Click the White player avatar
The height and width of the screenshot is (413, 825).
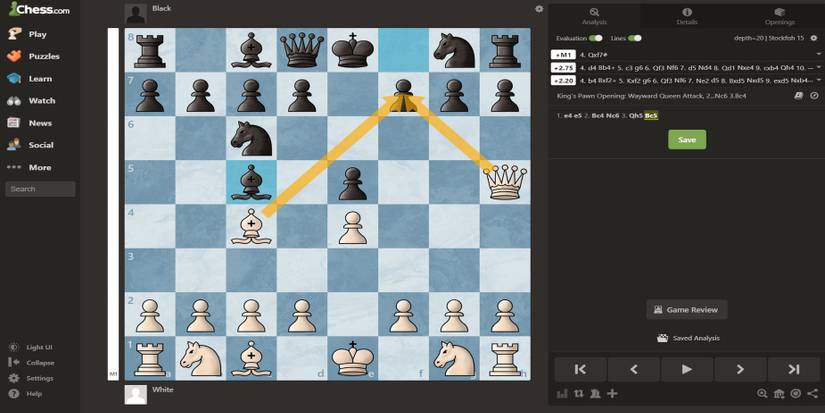[136, 395]
